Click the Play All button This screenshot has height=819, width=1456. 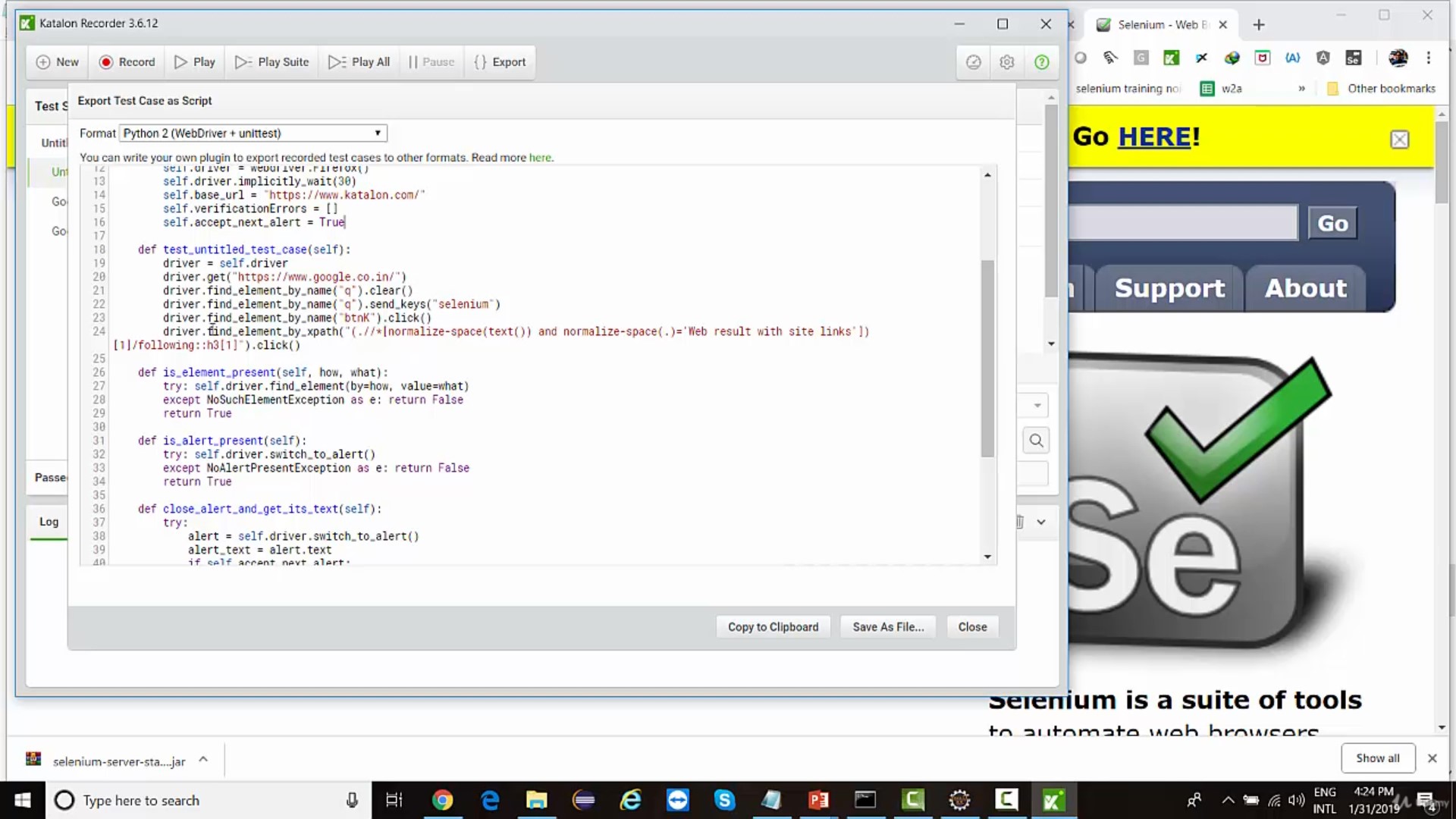[359, 62]
